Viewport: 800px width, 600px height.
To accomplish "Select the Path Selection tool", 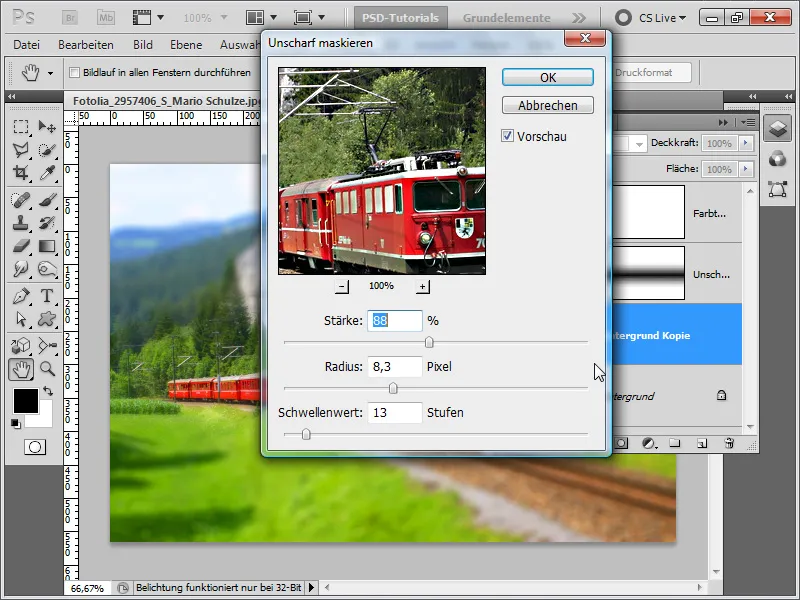I will [21, 319].
